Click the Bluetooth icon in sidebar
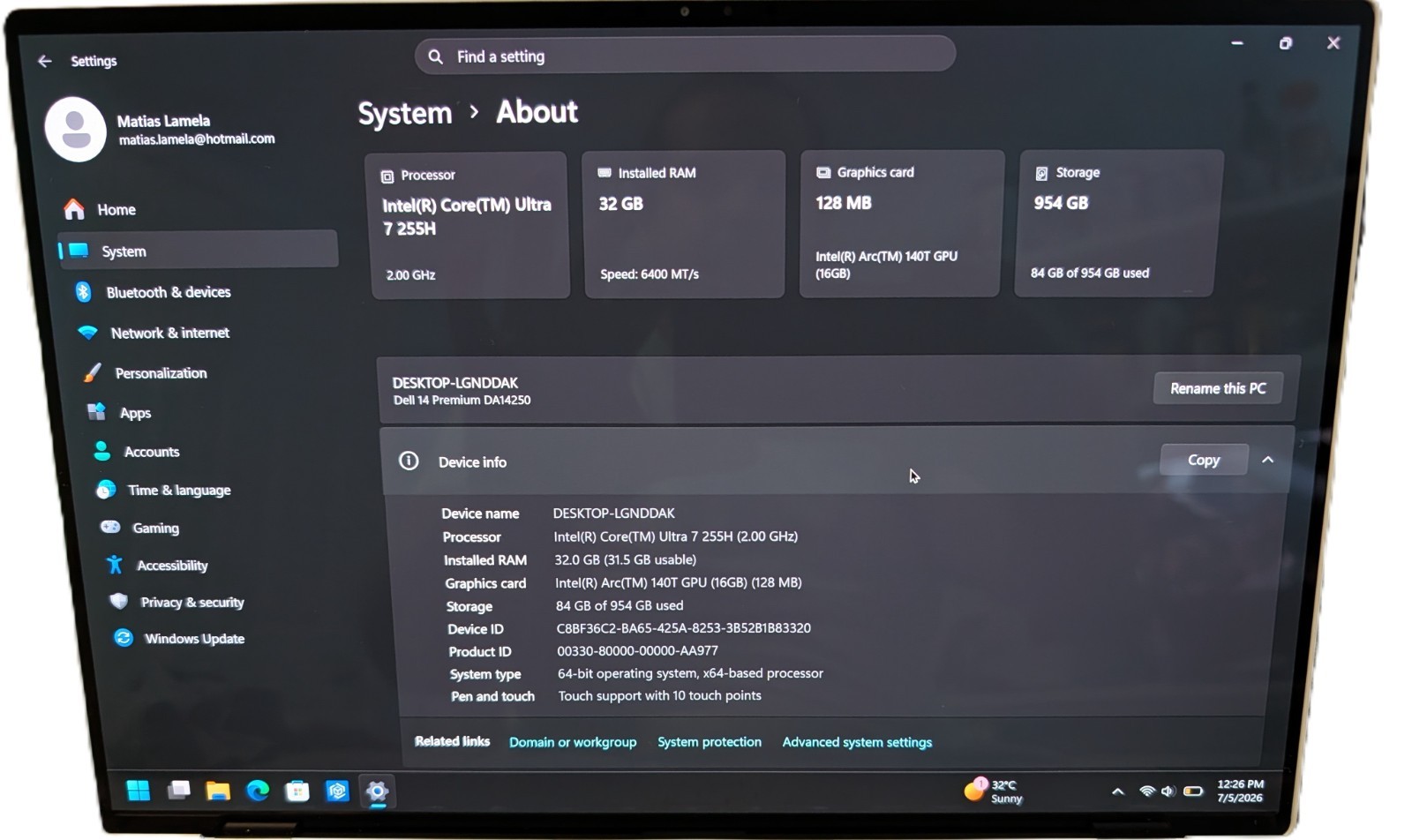The image size is (1412, 840). click(83, 292)
